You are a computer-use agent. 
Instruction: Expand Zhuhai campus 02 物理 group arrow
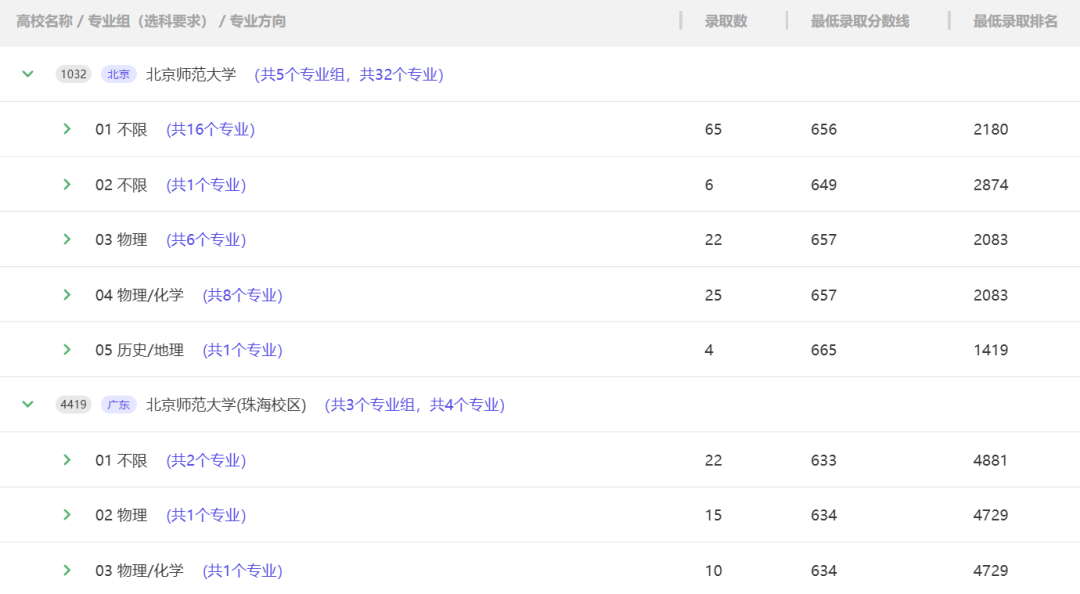click(67, 515)
